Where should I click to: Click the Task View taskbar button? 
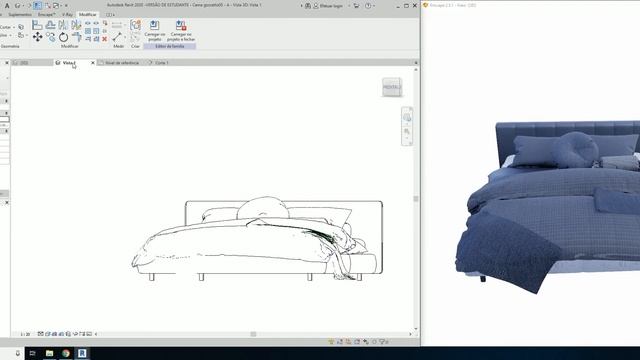(x=33, y=353)
